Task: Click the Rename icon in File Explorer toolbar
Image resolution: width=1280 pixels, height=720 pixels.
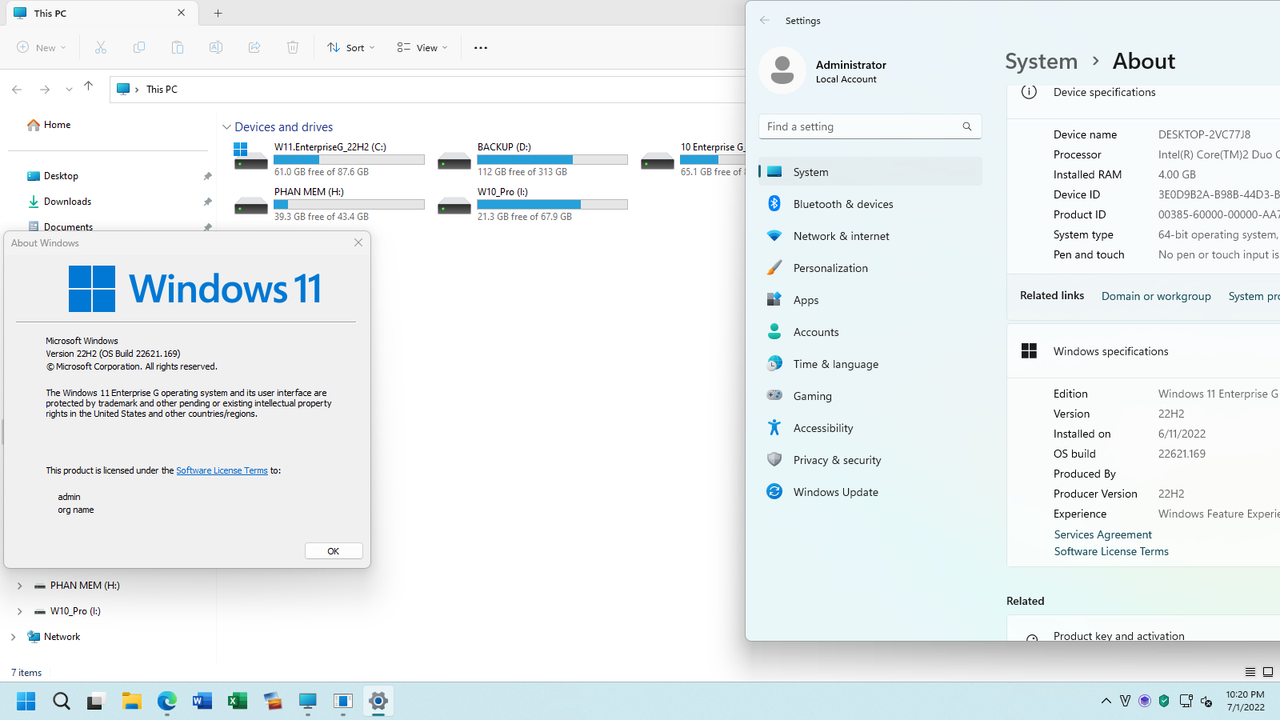Action: coord(216,47)
